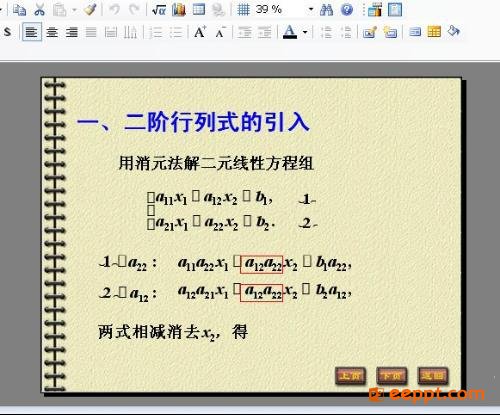Click equation label 1 beside first equation
Screen dimensions: 500x415
click(307, 200)
